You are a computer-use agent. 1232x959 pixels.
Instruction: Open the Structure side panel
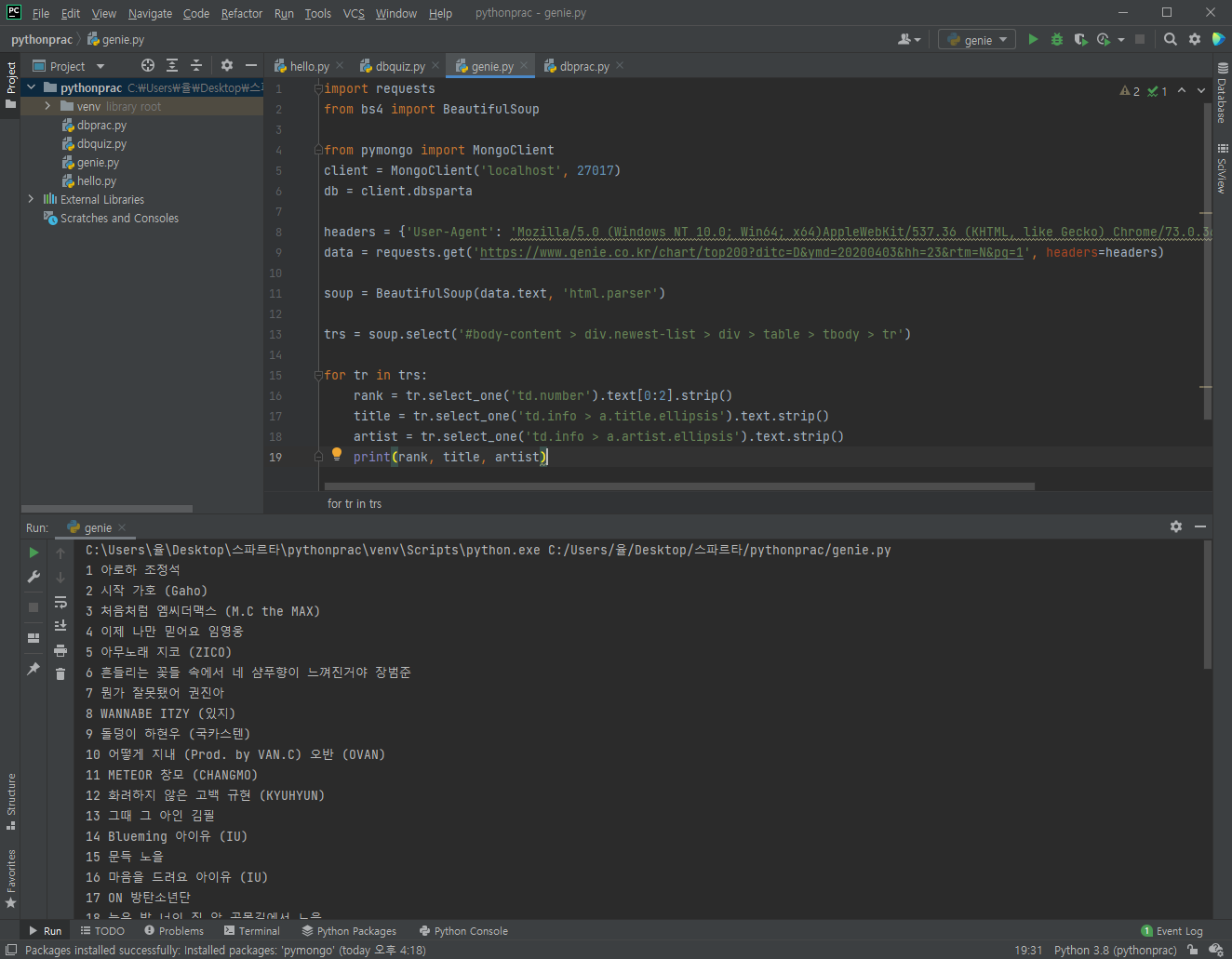(11, 801)
